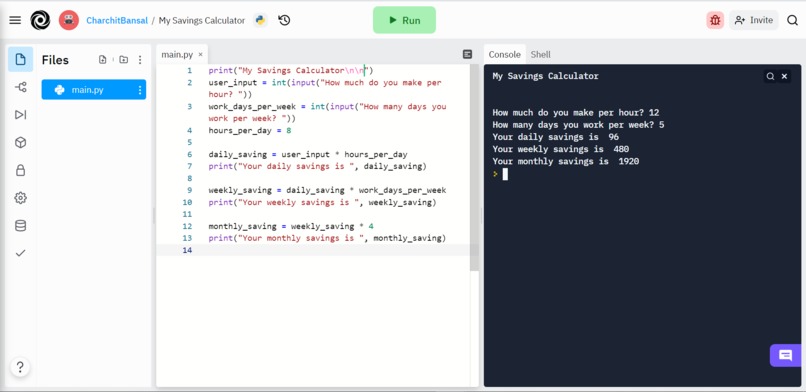The image size is (806, 392).
Task: Search within the console output
Action: [x=770, y=76]
